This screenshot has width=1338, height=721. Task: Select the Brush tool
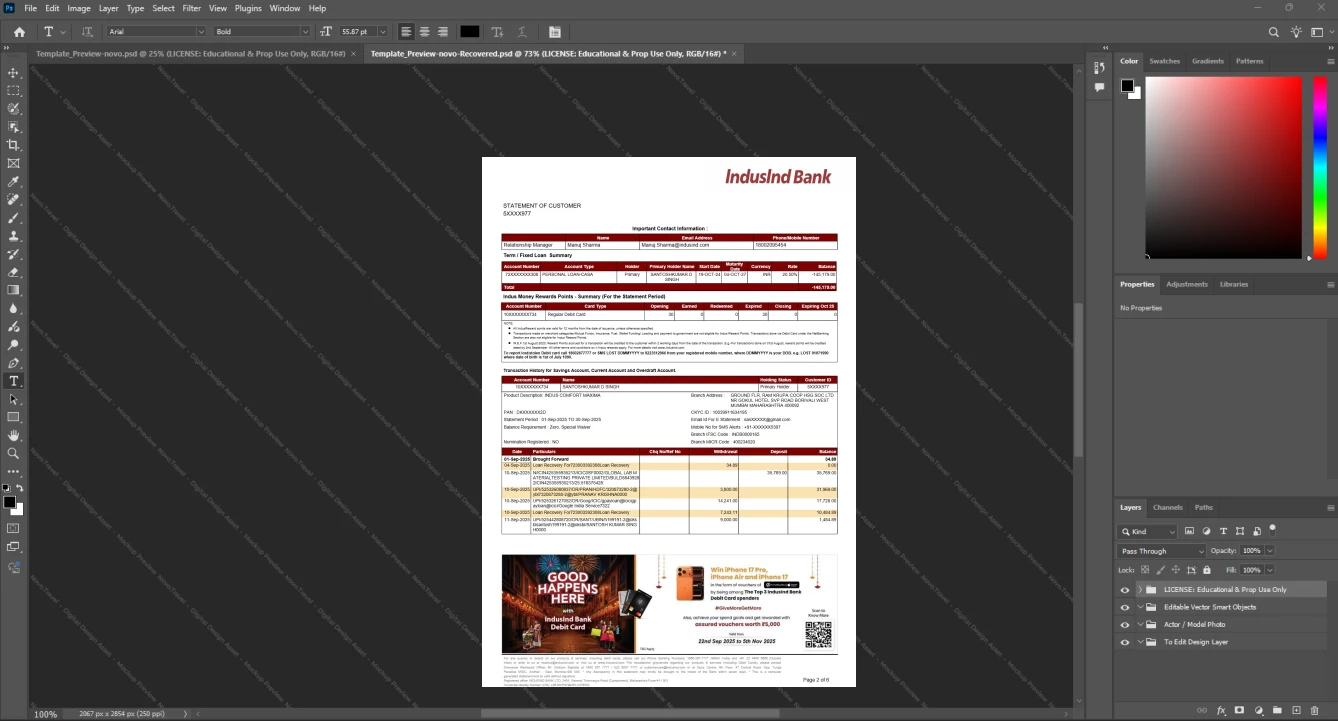(x=14, y=218)
